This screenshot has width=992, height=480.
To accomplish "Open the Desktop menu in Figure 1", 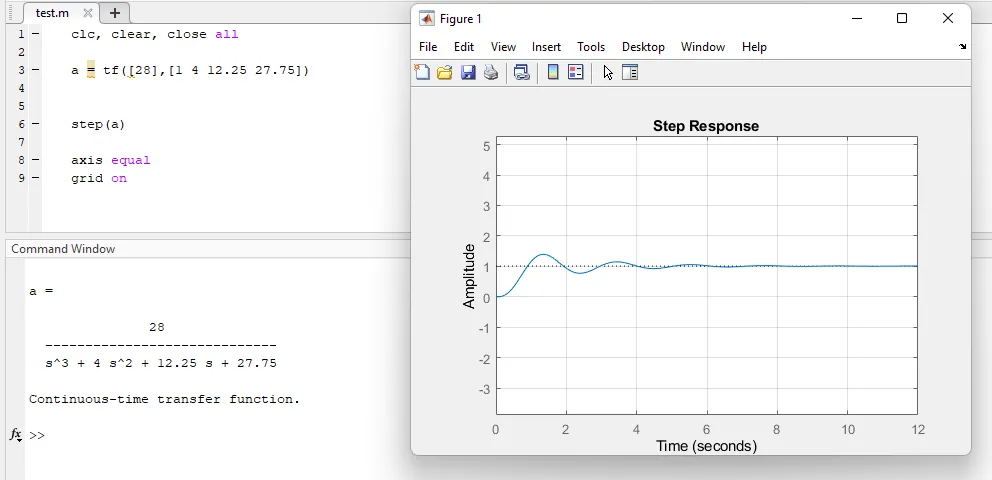I will tap(643, 47).
